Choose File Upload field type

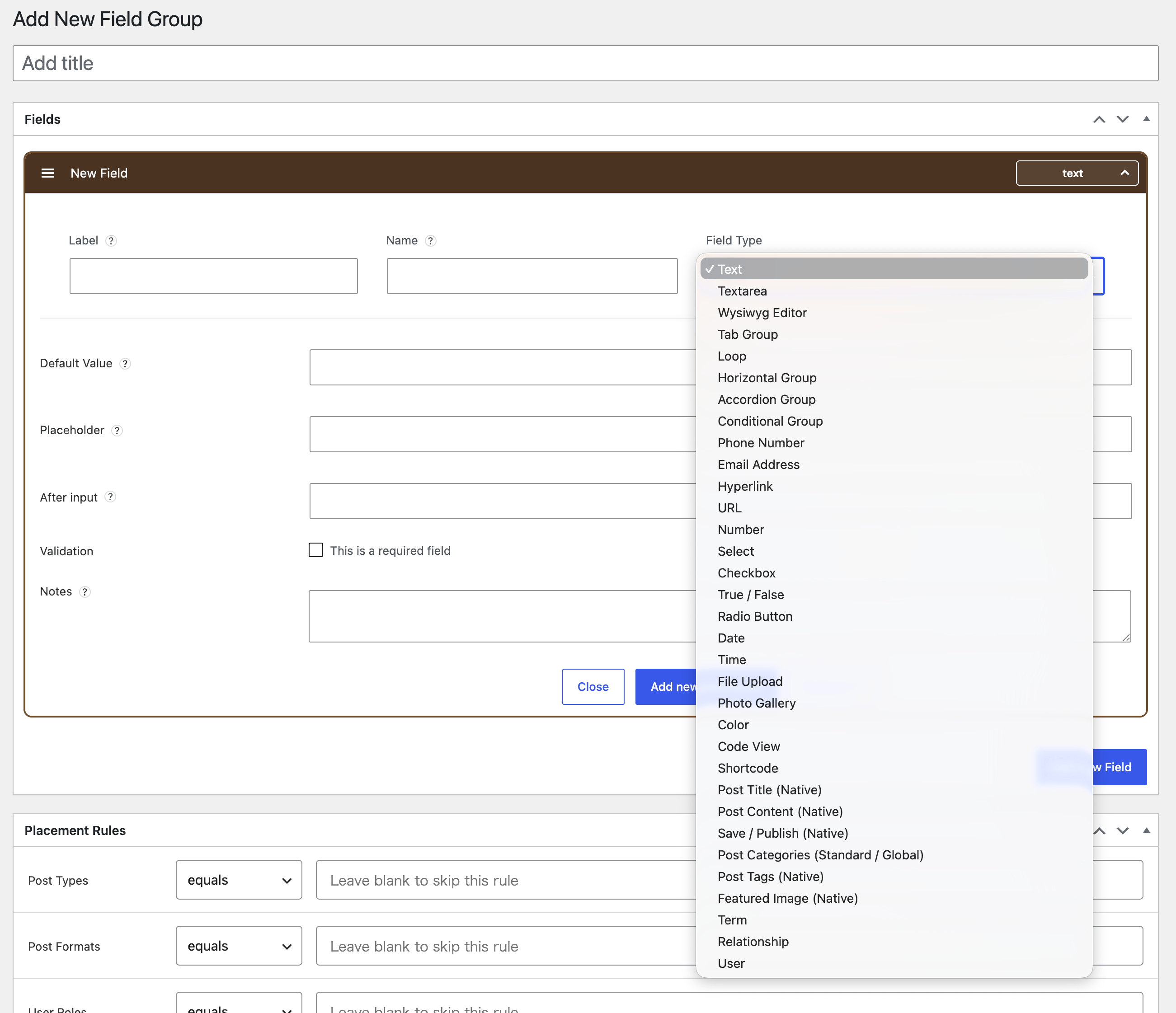(x=894, y=681)
